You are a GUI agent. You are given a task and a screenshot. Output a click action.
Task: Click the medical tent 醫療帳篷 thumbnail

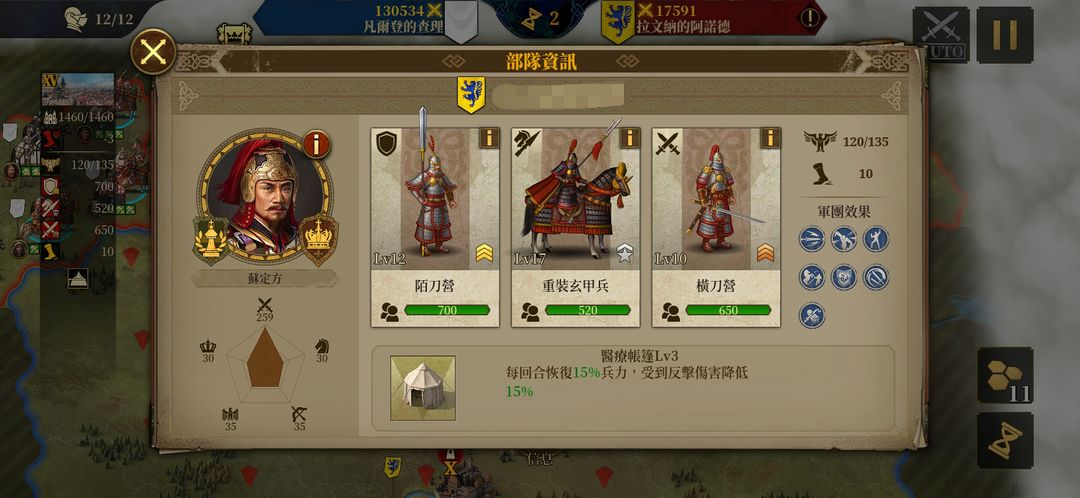(423, 388)
